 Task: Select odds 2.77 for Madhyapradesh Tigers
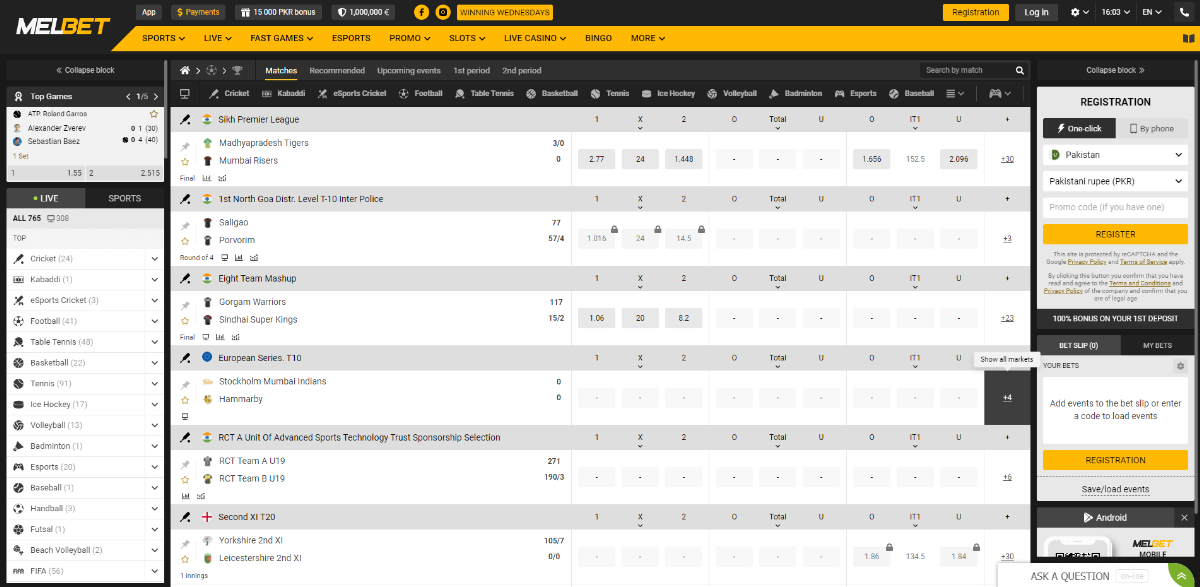pyautogui.click(x=596, y=159)
